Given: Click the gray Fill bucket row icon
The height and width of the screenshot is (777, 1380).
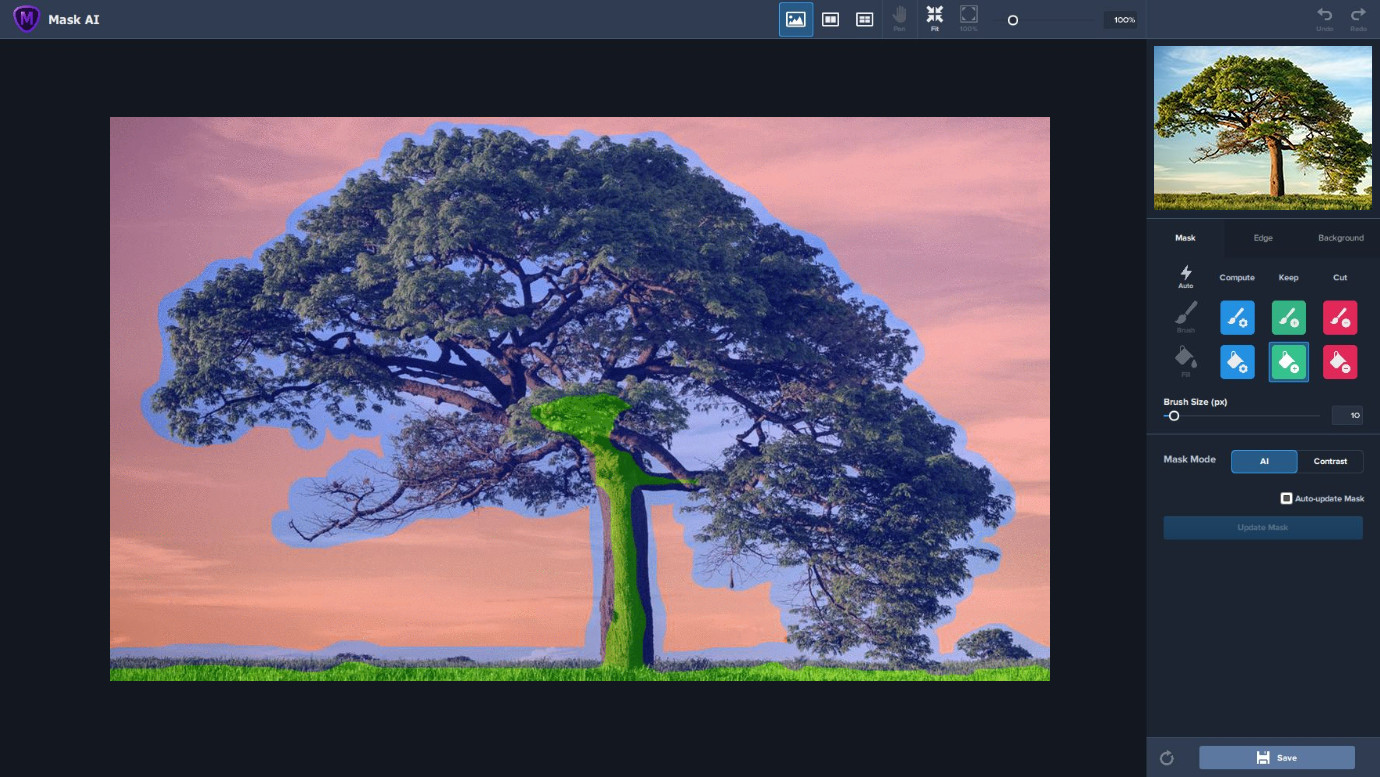Looking at the screenshot, I should (1186, 361).
